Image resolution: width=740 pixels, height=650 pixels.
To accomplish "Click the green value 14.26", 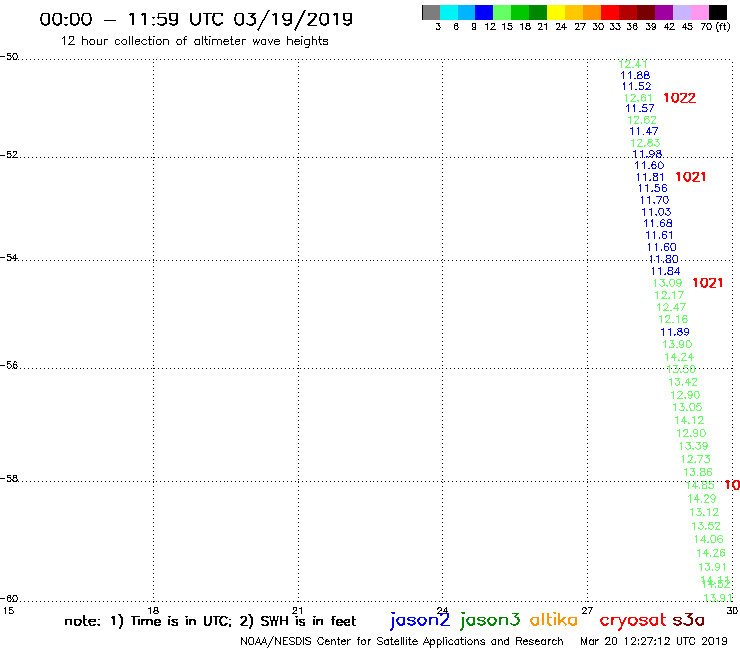I will pos(711,553).
